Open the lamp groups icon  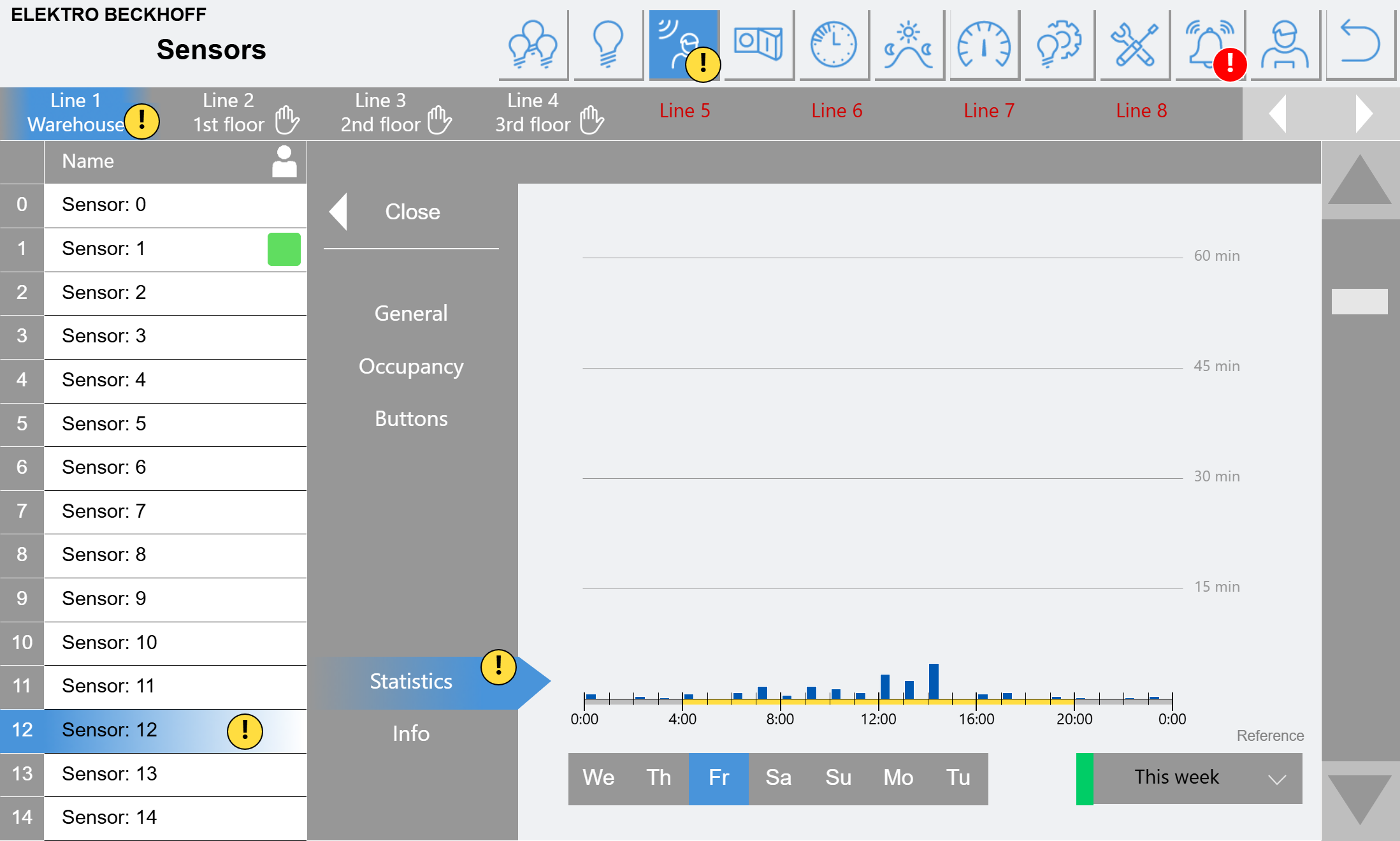pyautogui.click(x=533, y=45)
